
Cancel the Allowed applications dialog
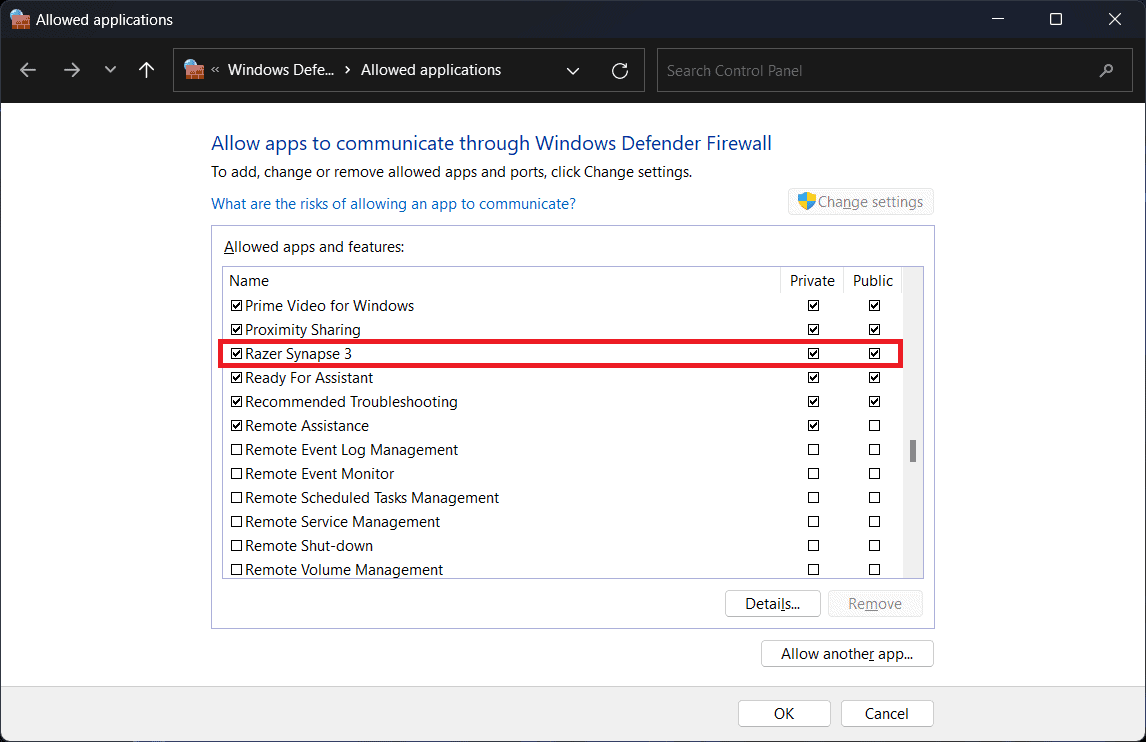tap(887, 713)
